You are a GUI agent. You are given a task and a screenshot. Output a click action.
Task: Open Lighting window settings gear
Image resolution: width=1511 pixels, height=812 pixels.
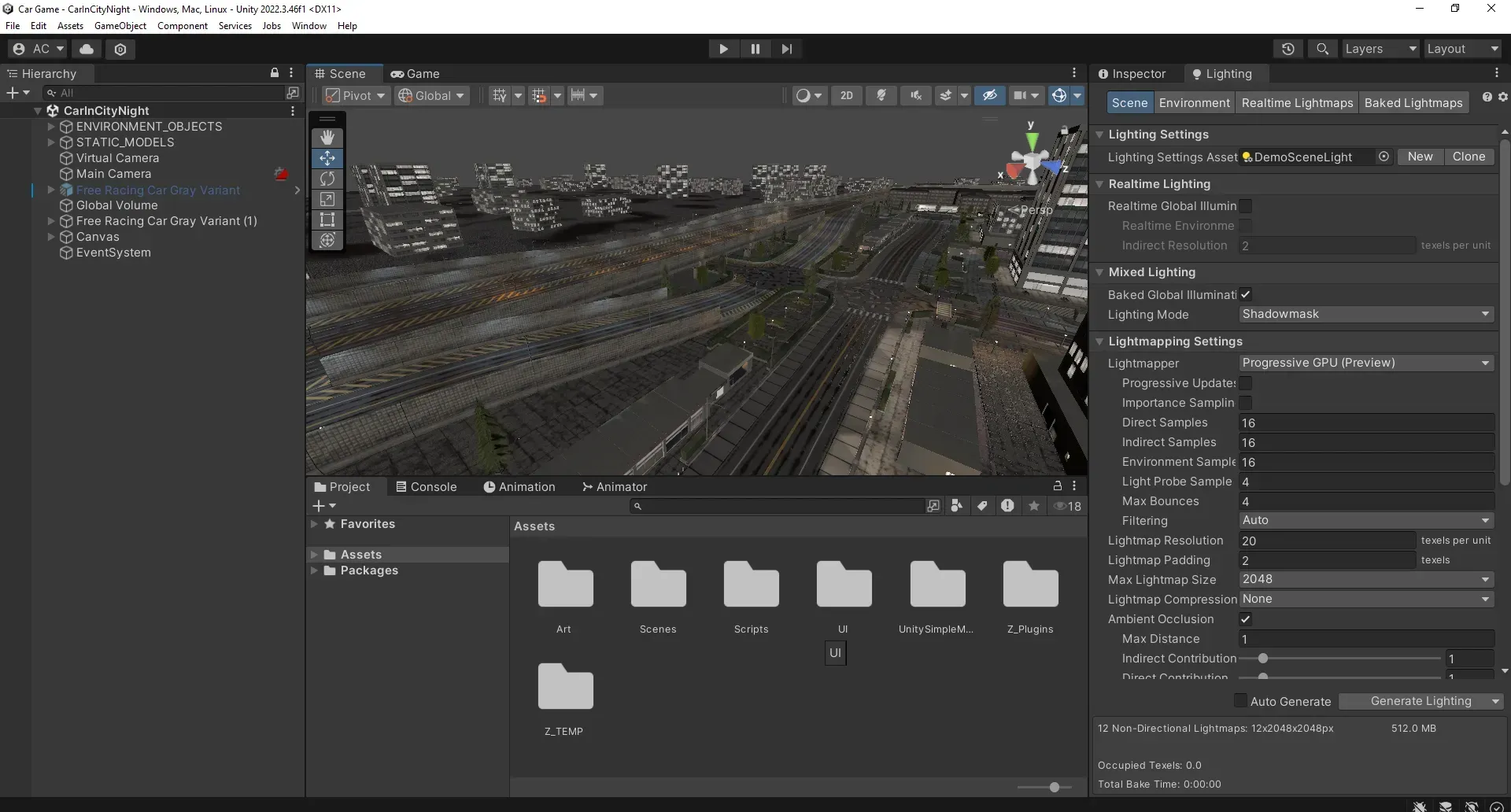1502,97
